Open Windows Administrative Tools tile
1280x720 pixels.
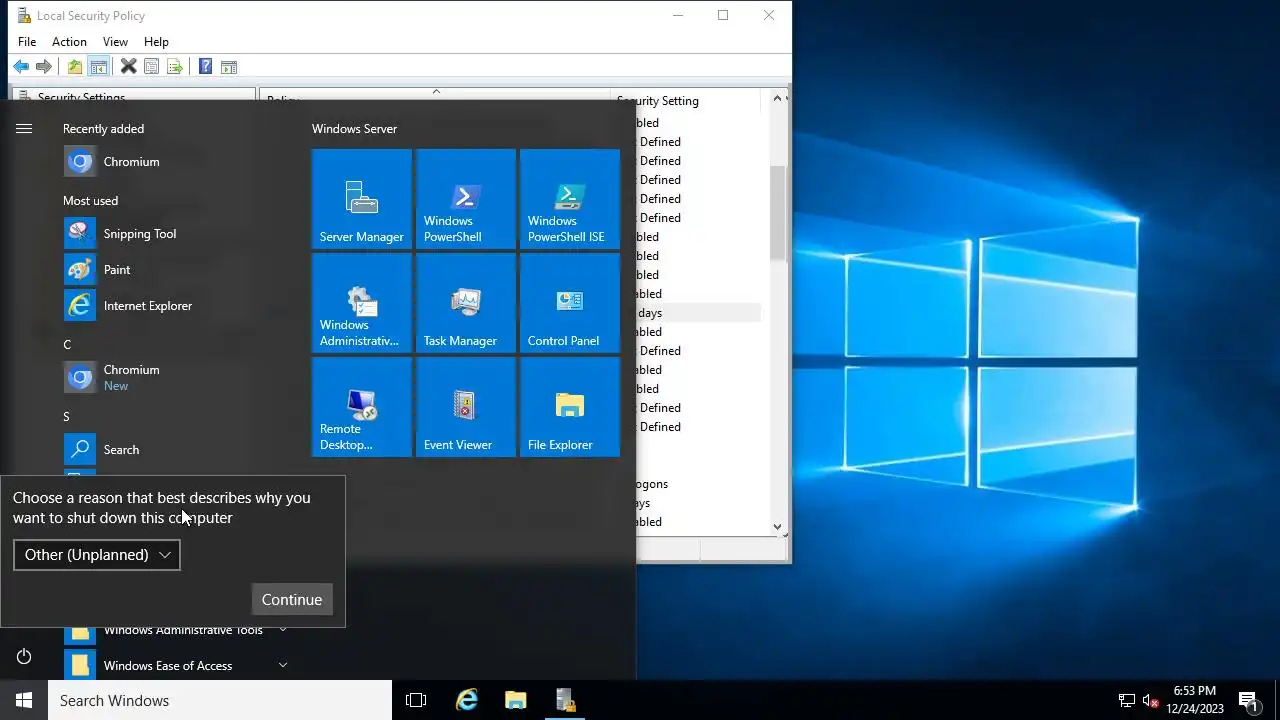click(362, 303)
